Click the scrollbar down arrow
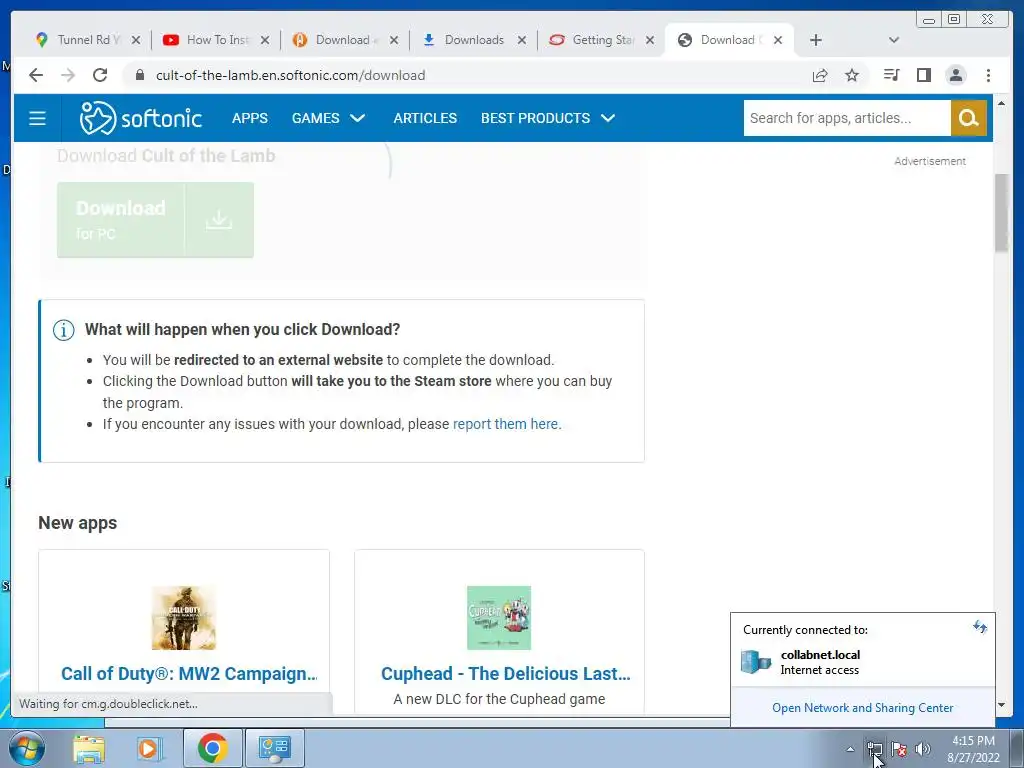1024x768 pixels. pos(1001,705)
